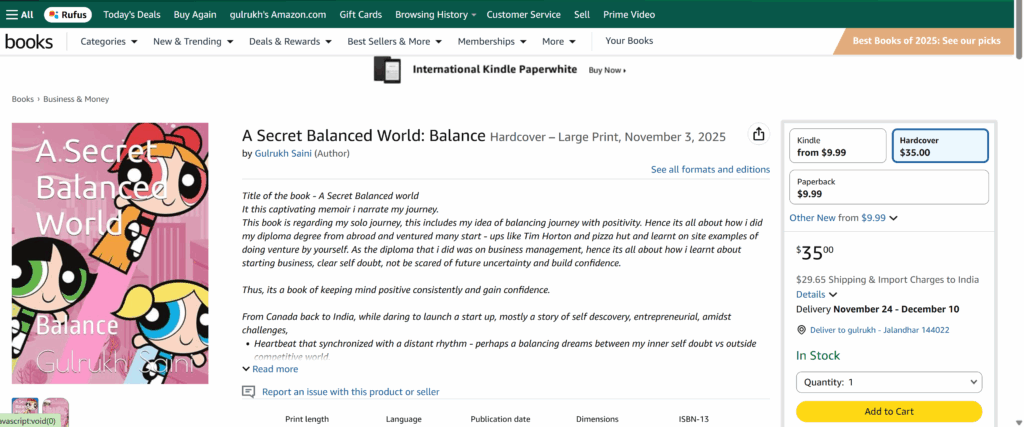Select the Hardcover $35.00 format

[939, 146]
